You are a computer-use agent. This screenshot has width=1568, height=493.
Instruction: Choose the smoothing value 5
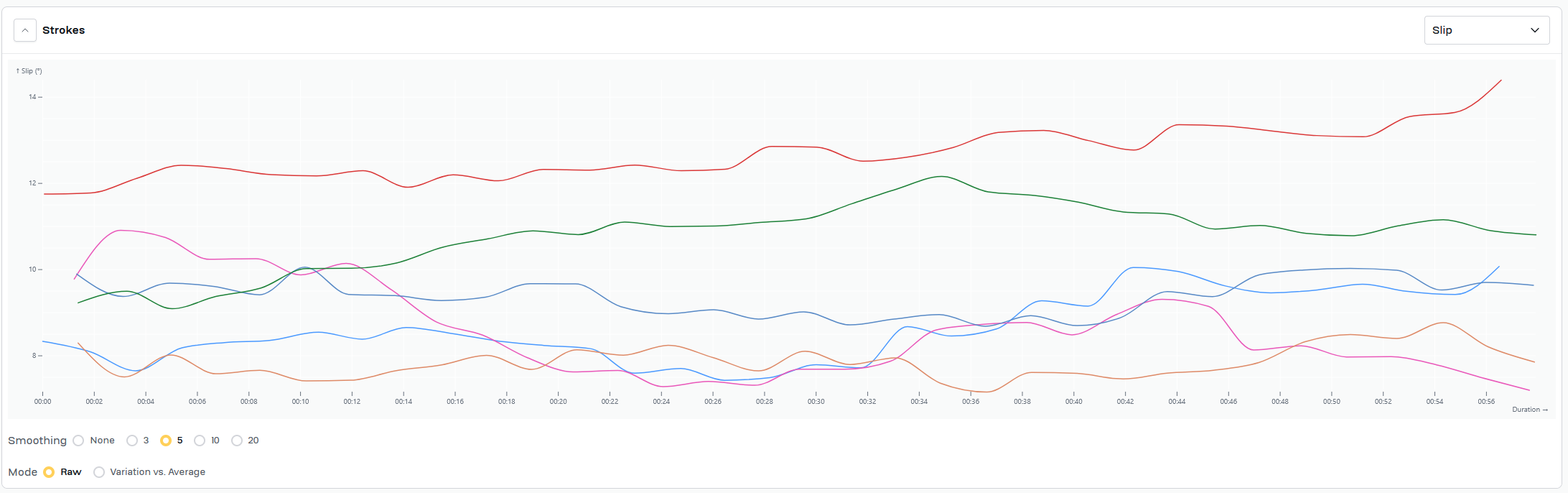(166, 441)
